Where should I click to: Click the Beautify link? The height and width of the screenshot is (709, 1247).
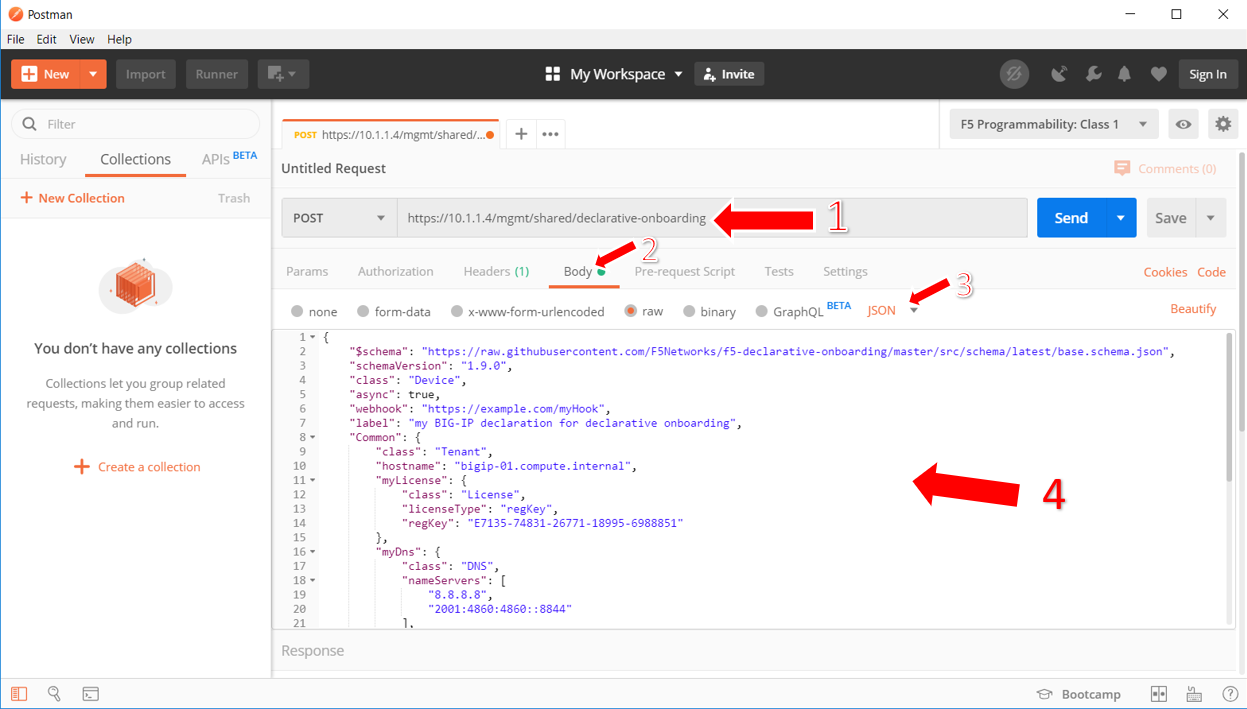point(1193,309)
